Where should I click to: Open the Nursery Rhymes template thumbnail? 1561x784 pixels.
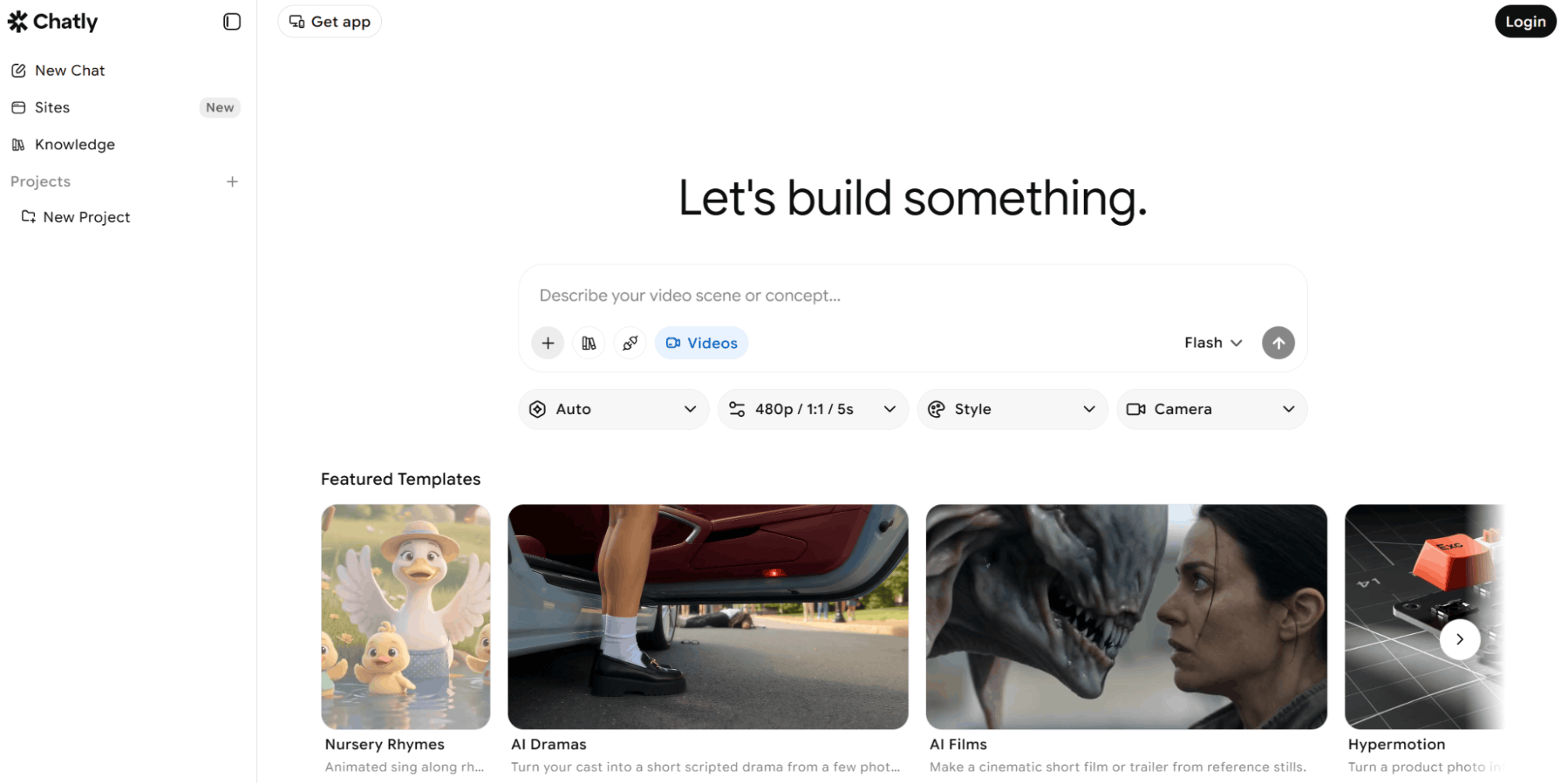[x=406, y=617]
